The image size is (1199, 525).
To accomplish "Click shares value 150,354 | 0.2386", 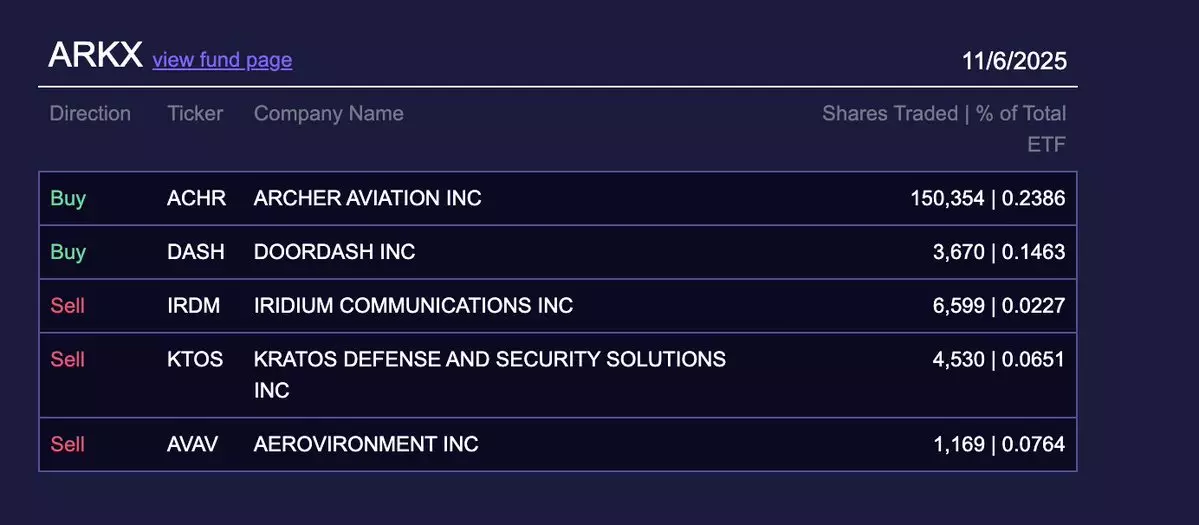I will pos(987,198).
